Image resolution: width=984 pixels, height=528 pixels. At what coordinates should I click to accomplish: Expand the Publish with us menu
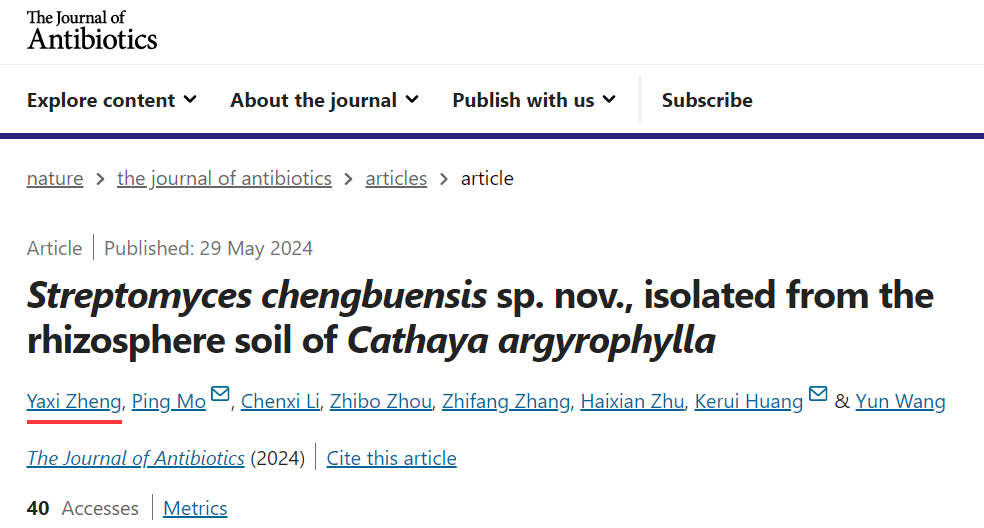[534, 100]
